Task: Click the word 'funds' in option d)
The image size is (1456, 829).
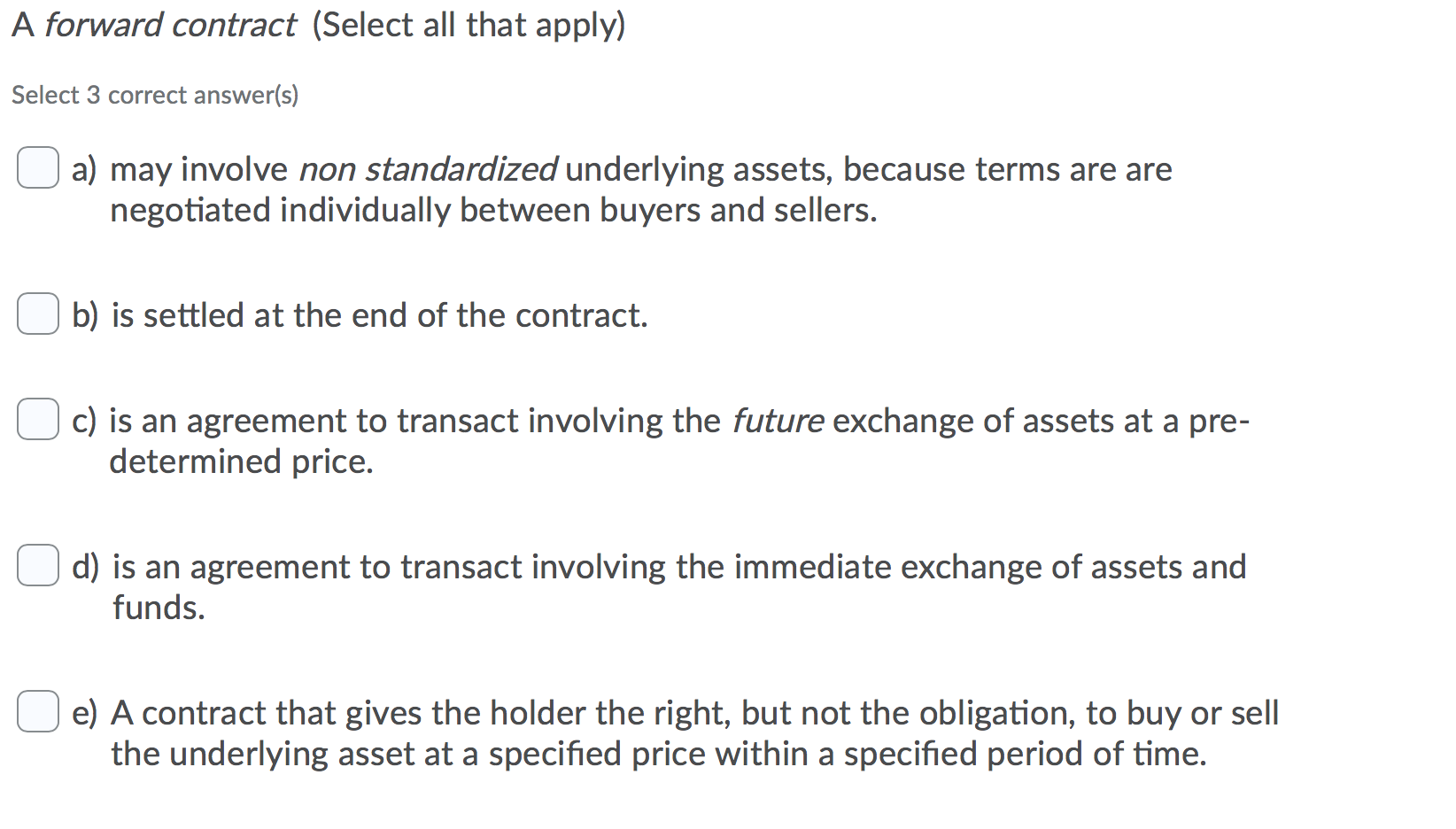Action: tap(158, 608)
